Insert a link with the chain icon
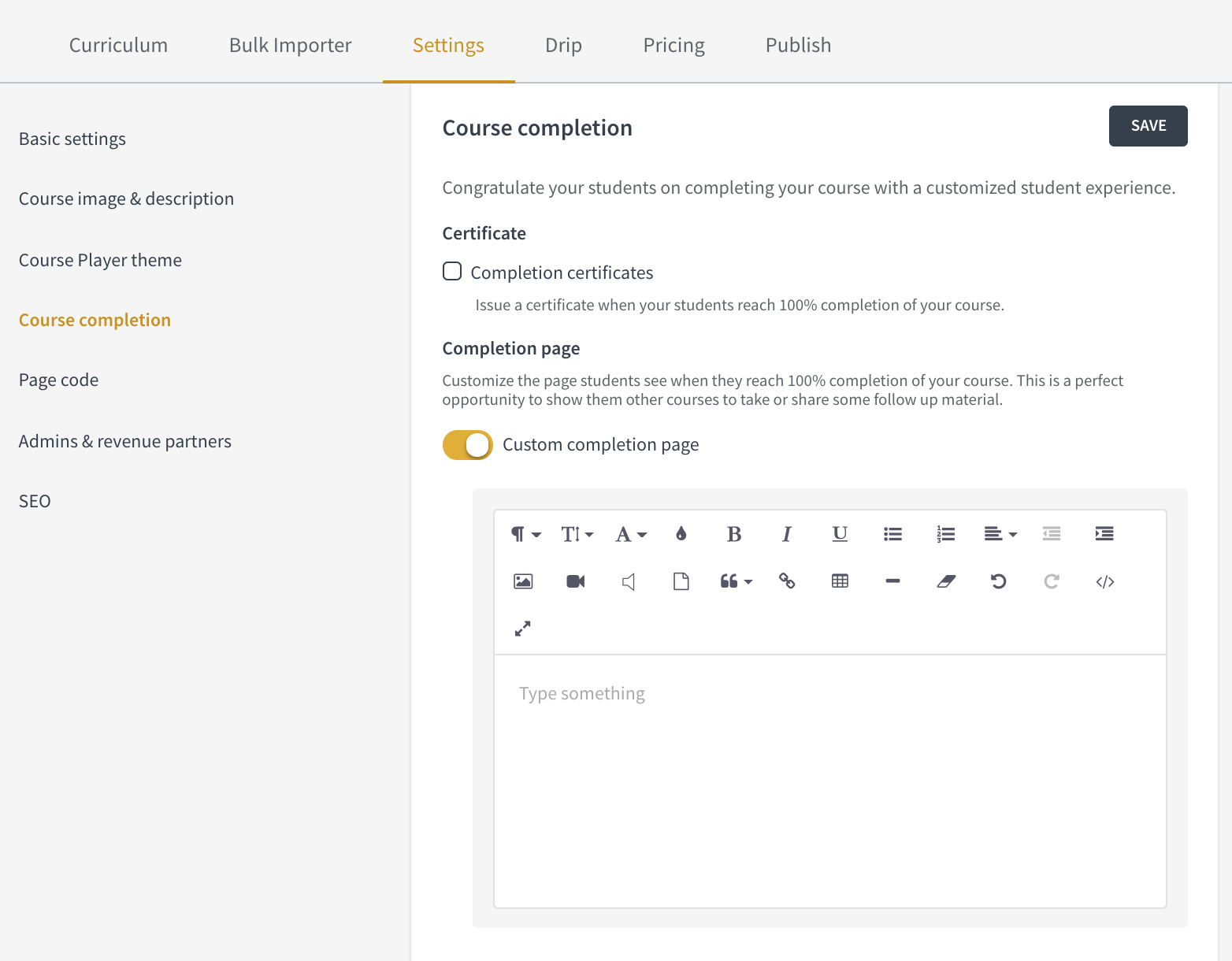Viewport: 1232px width, 961px height. [787, 581]
